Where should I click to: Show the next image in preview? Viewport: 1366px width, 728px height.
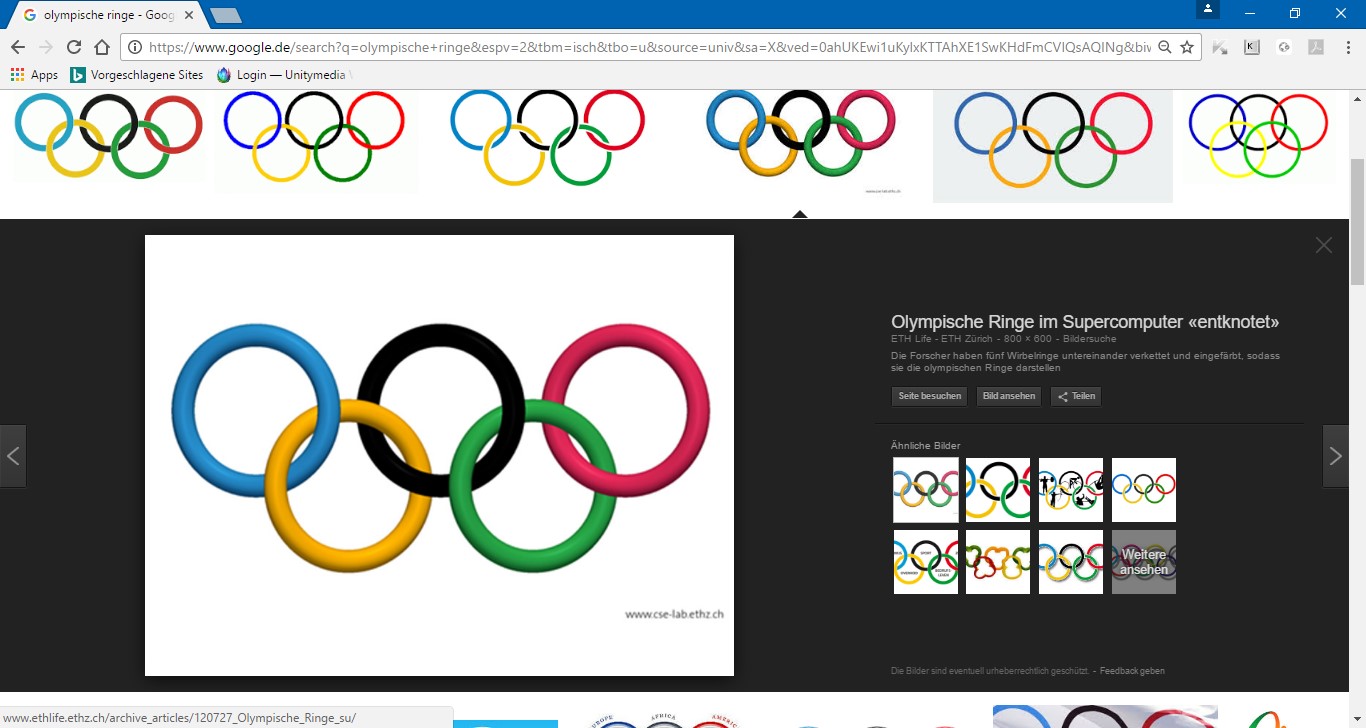(x=1336, y=456)
